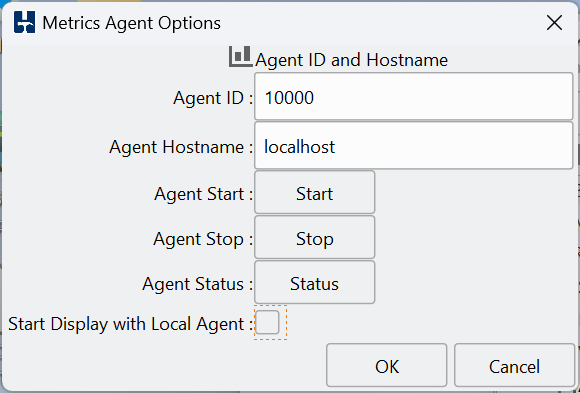
Task: Click the "Agent Hostname :" label
Action: click(x=181, y=147)
